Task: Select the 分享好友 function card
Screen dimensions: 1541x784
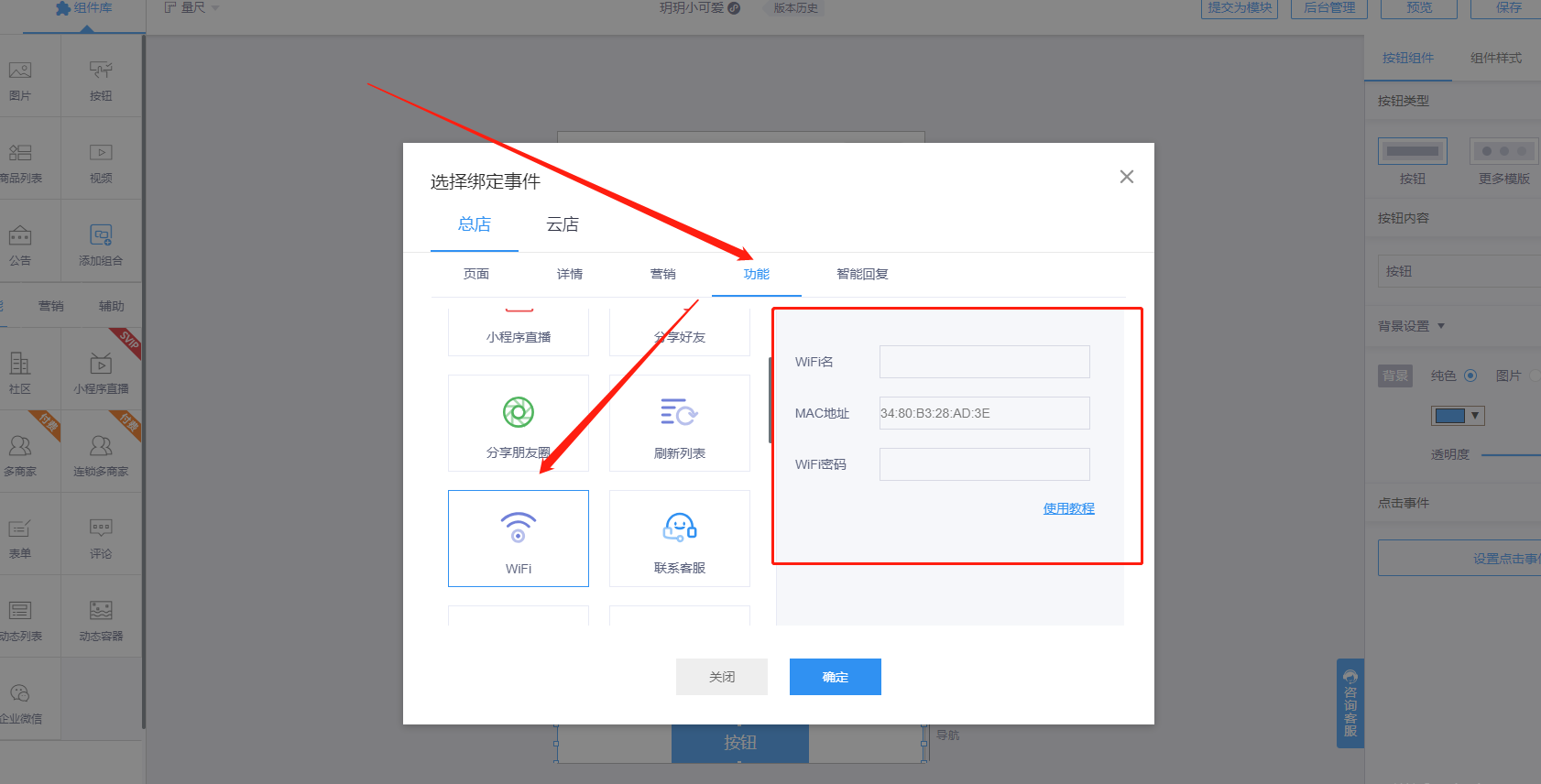Action: (x=680, y=332)
